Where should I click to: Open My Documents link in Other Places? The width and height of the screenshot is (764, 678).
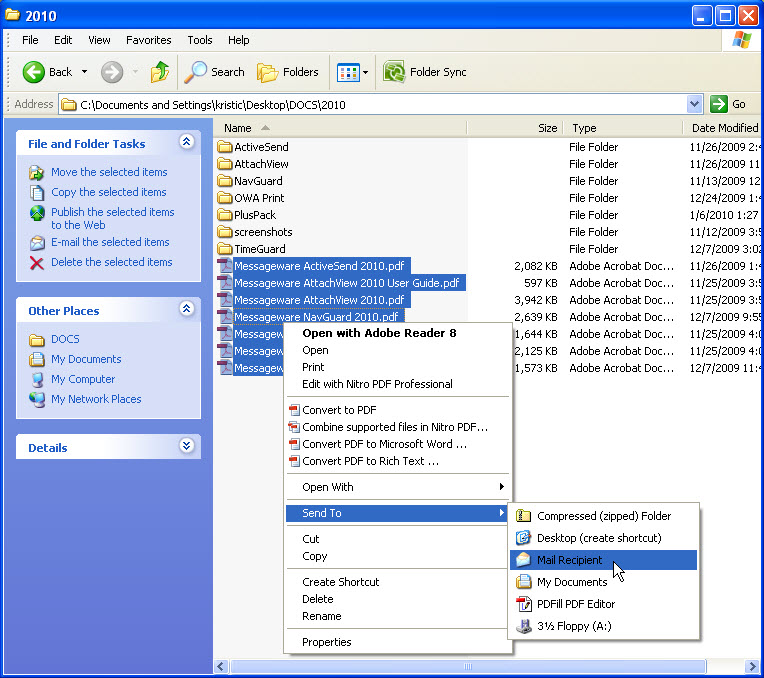point(86,359)
